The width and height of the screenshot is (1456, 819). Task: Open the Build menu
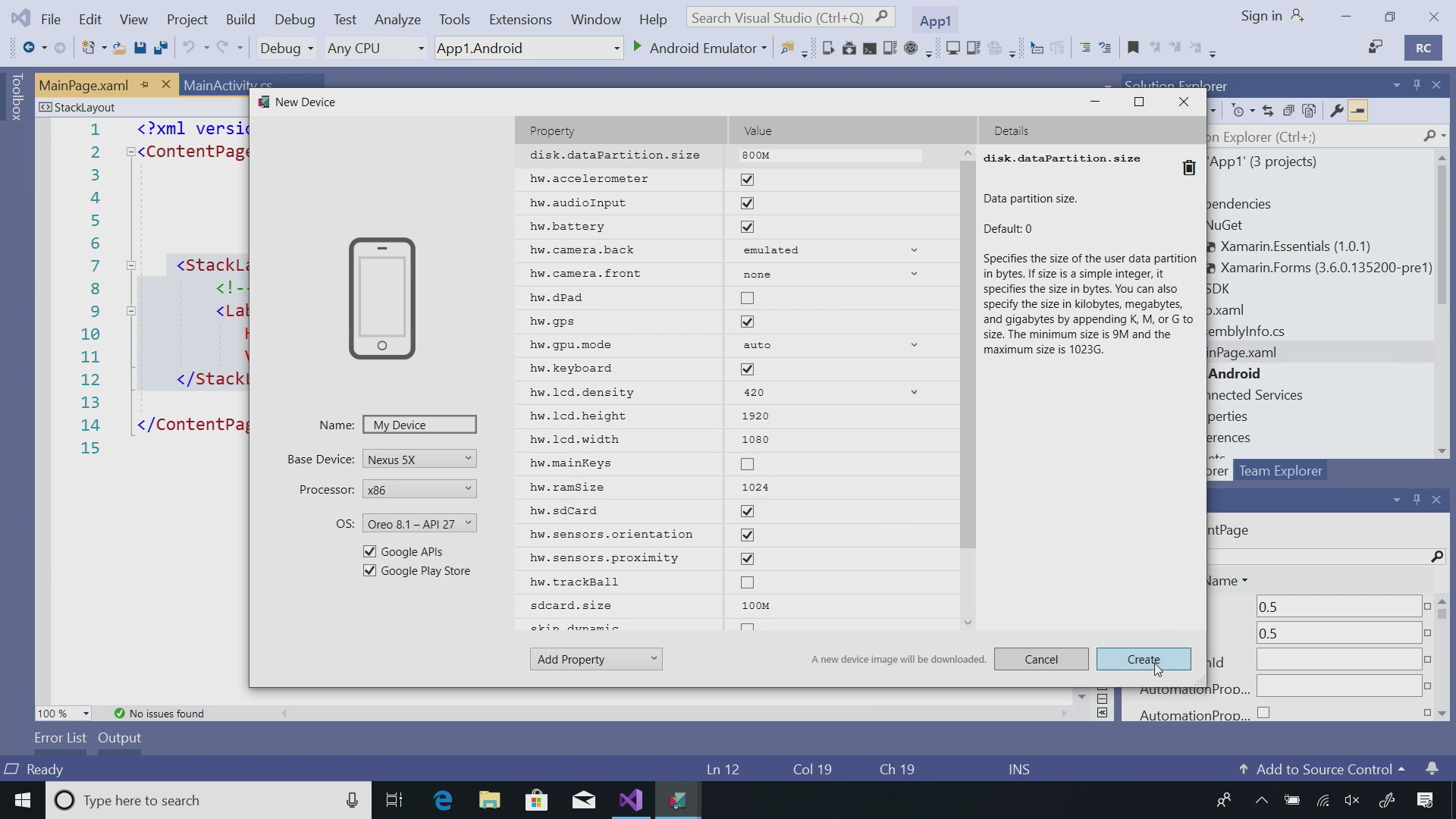(x=240, y=19)
